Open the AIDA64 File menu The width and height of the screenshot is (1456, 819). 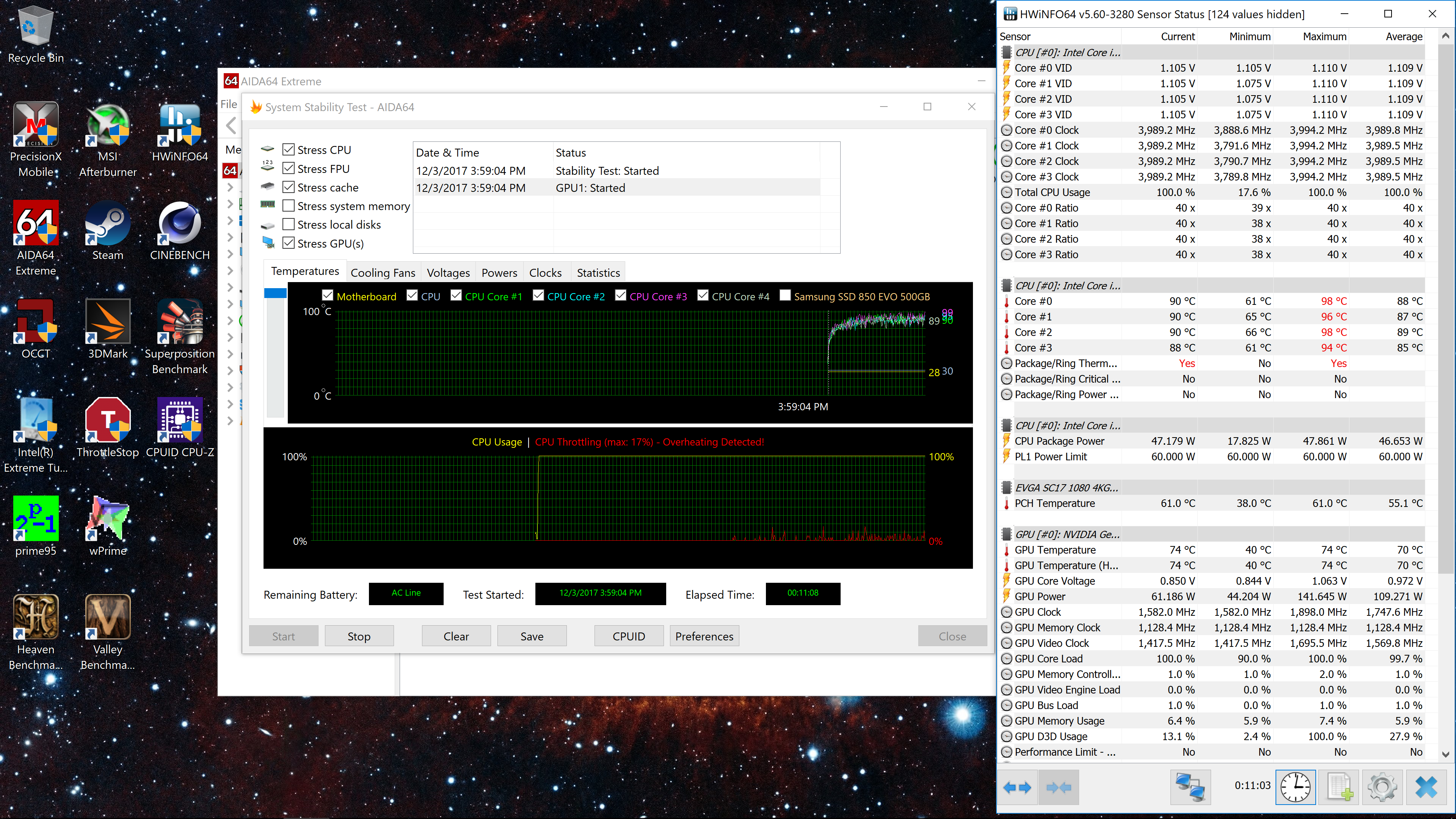229,104
